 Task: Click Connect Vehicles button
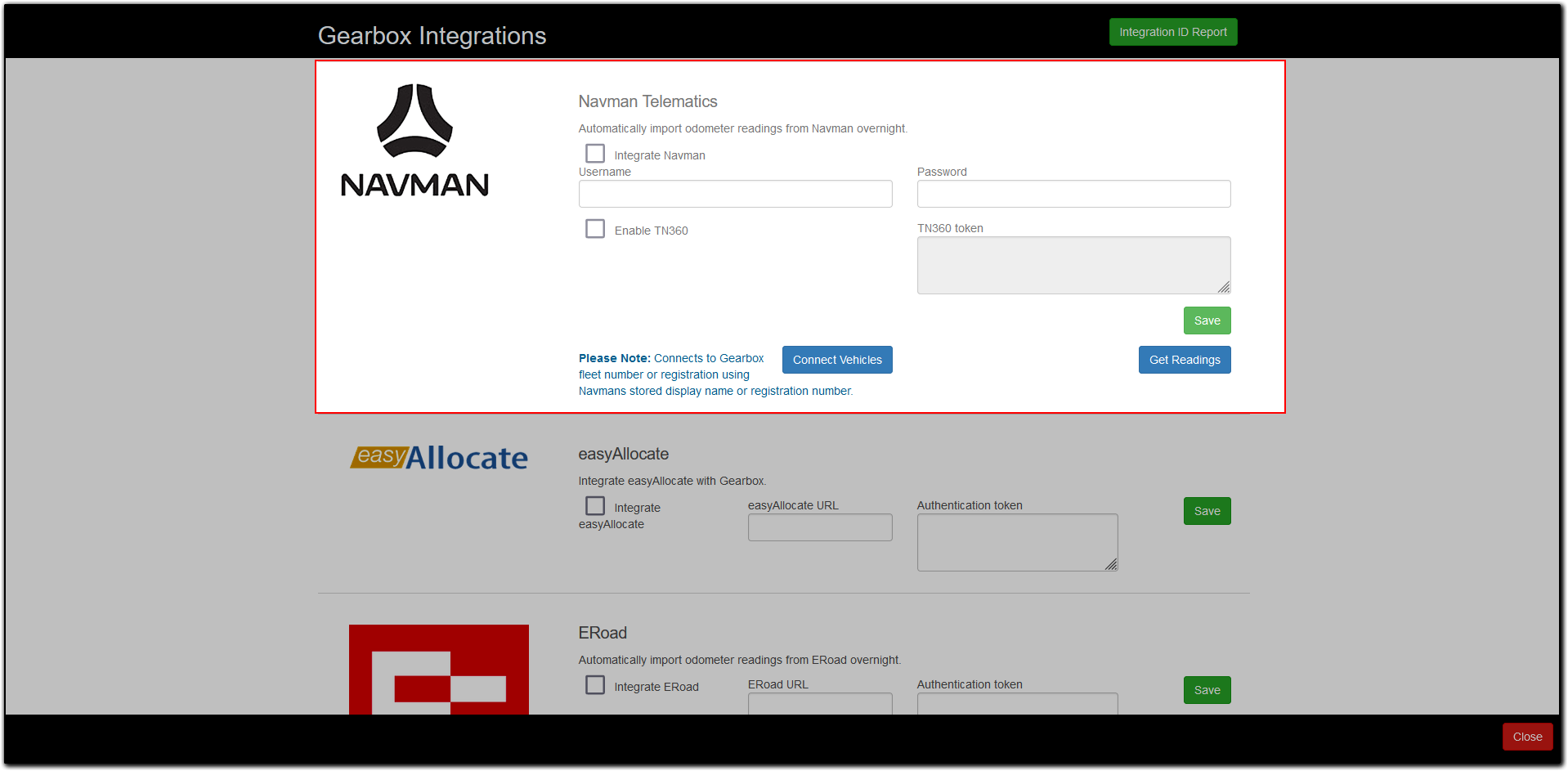837,360
